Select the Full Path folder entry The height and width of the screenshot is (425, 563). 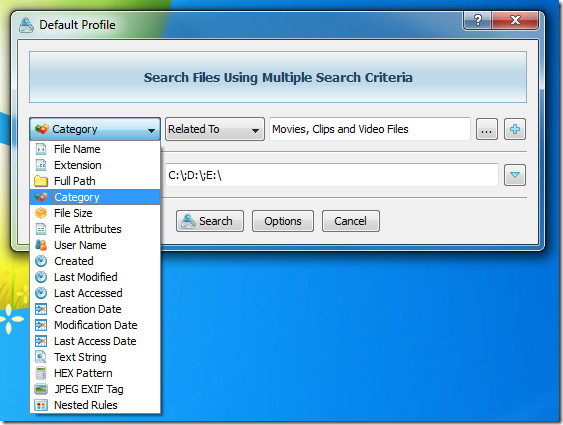(95, 181)
